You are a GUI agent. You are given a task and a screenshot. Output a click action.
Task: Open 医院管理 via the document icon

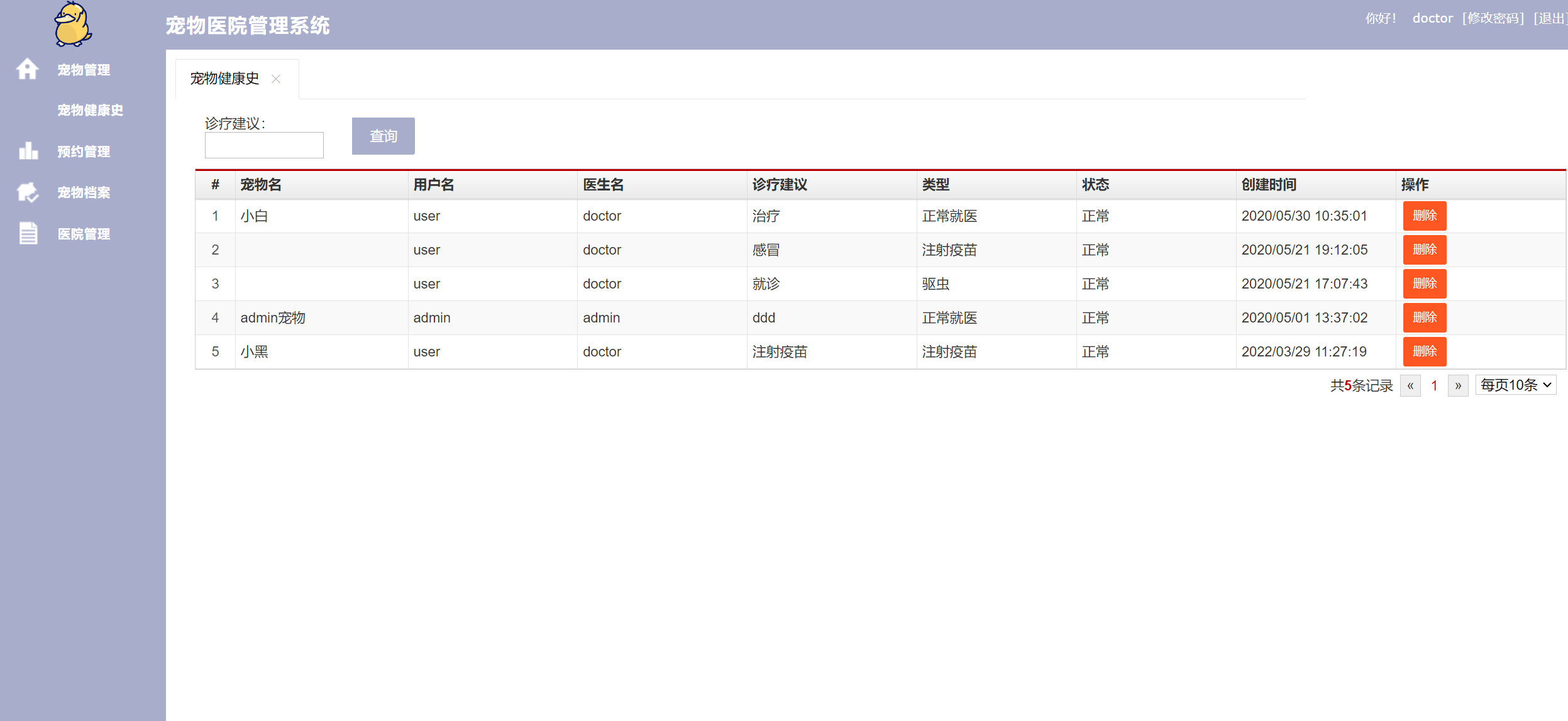tap(28, 233)
